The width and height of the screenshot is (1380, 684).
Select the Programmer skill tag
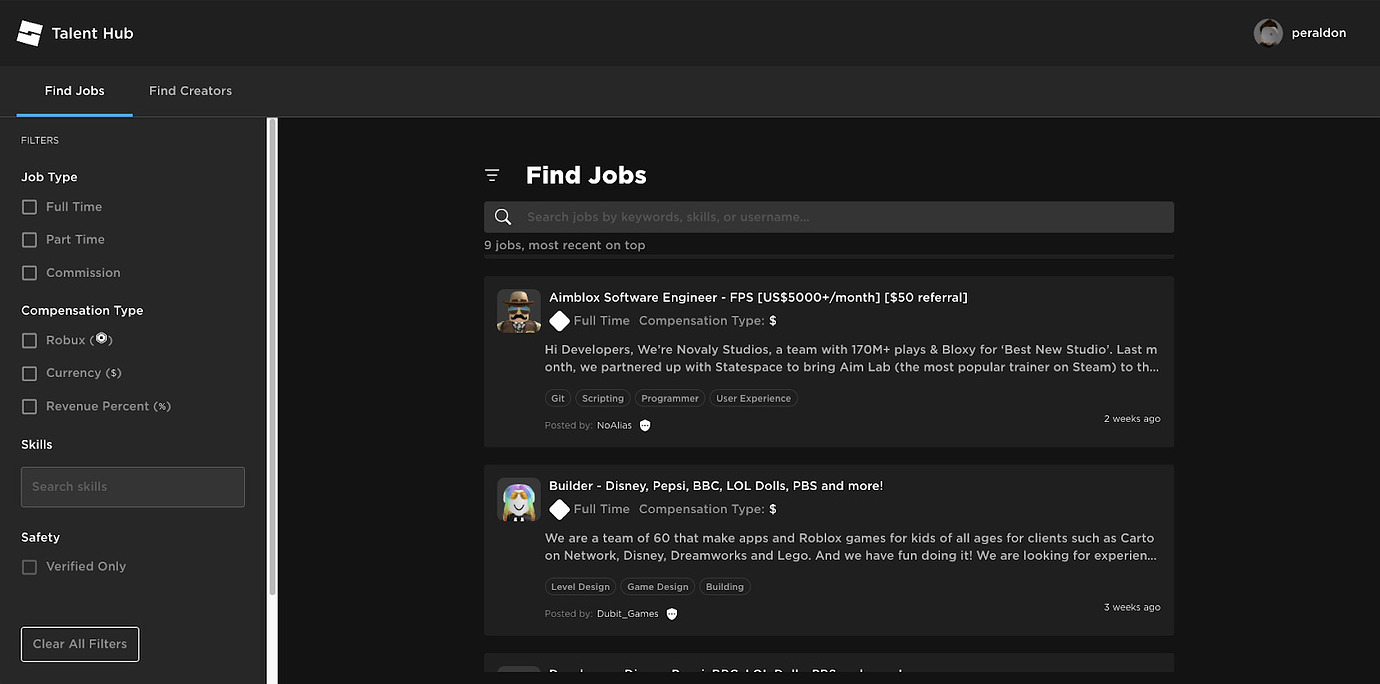[x=670, y=398]
